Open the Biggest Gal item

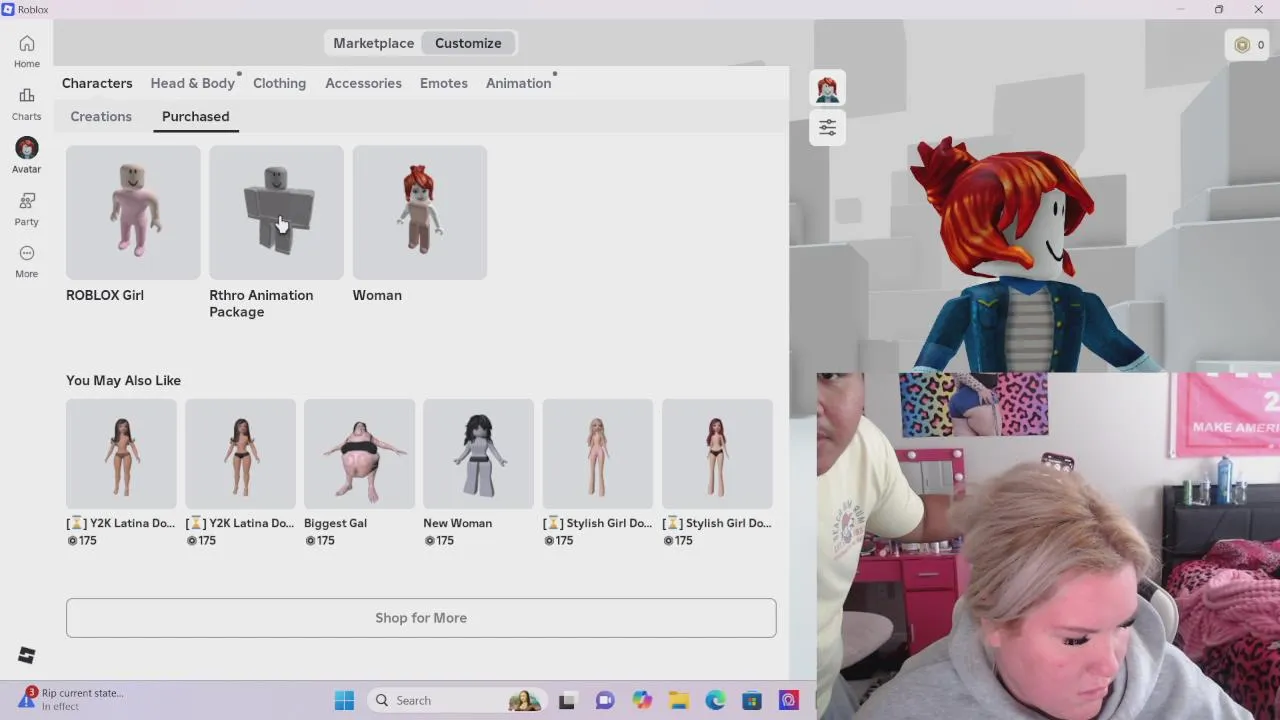[359, 454]
